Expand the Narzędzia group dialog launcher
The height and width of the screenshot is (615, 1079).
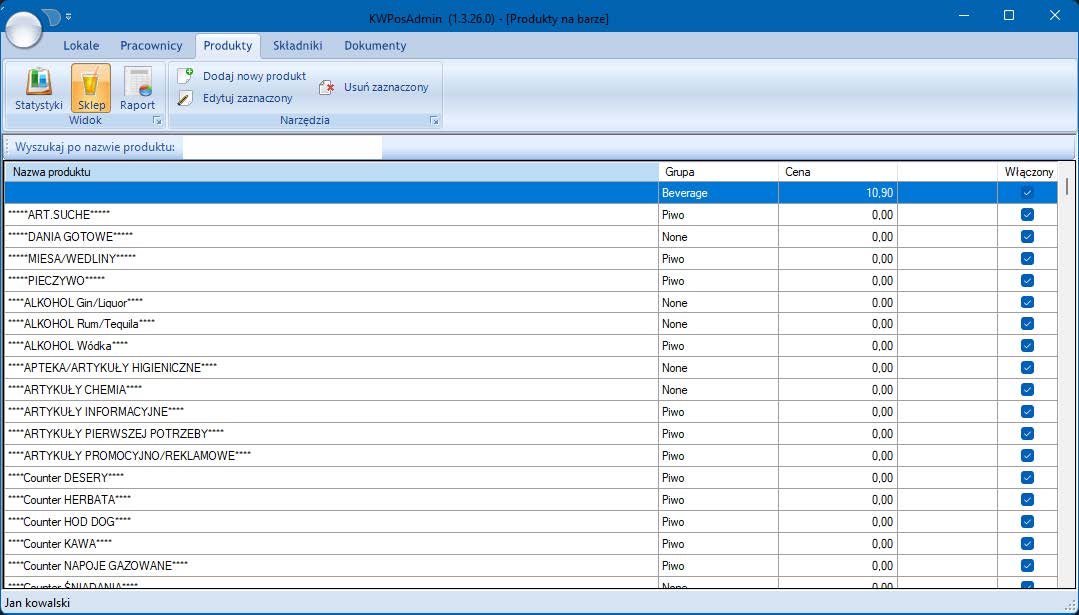(x=434, y=121)
